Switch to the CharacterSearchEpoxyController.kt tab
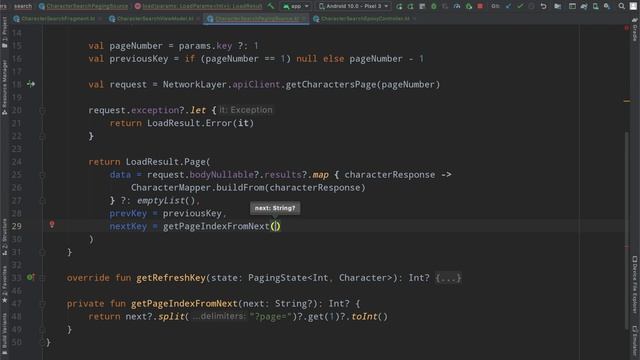The image size is (640, 360). [x=364, y=19]
